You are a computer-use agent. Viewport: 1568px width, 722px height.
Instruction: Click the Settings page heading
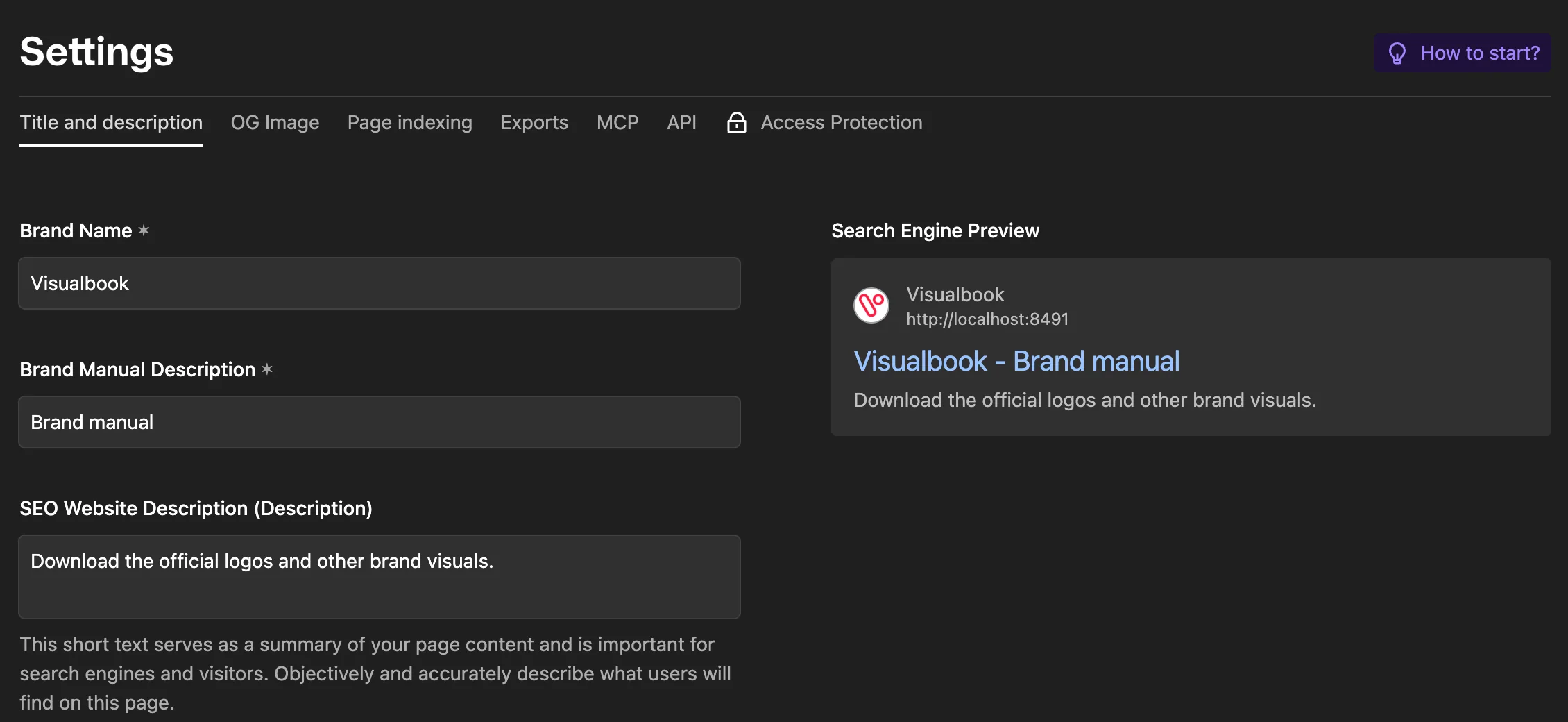96,52
